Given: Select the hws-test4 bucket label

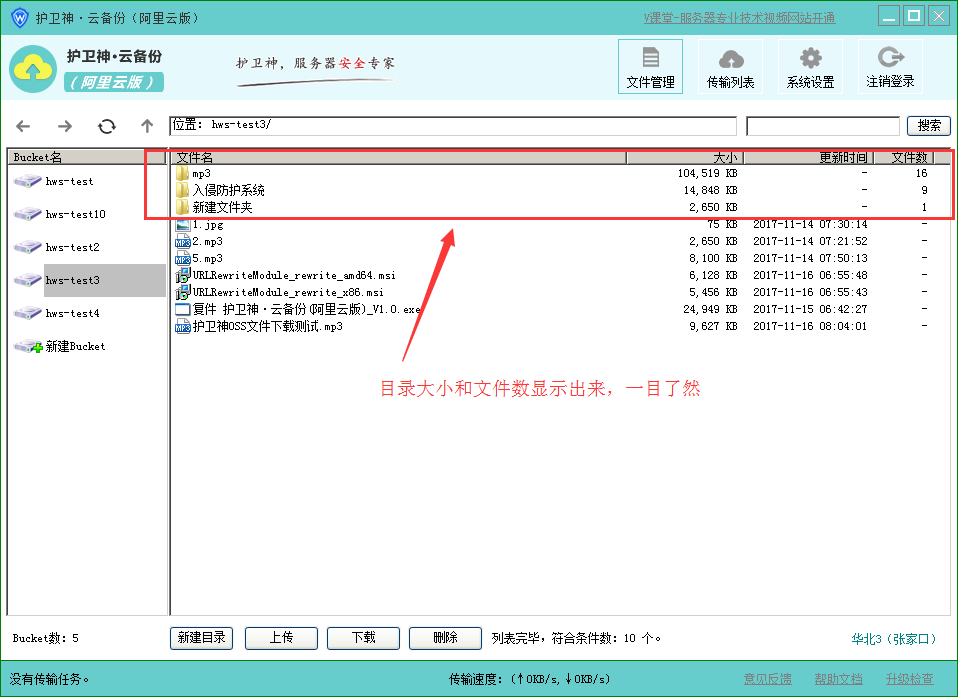Looking at the screenshot, I should (73, 313).
